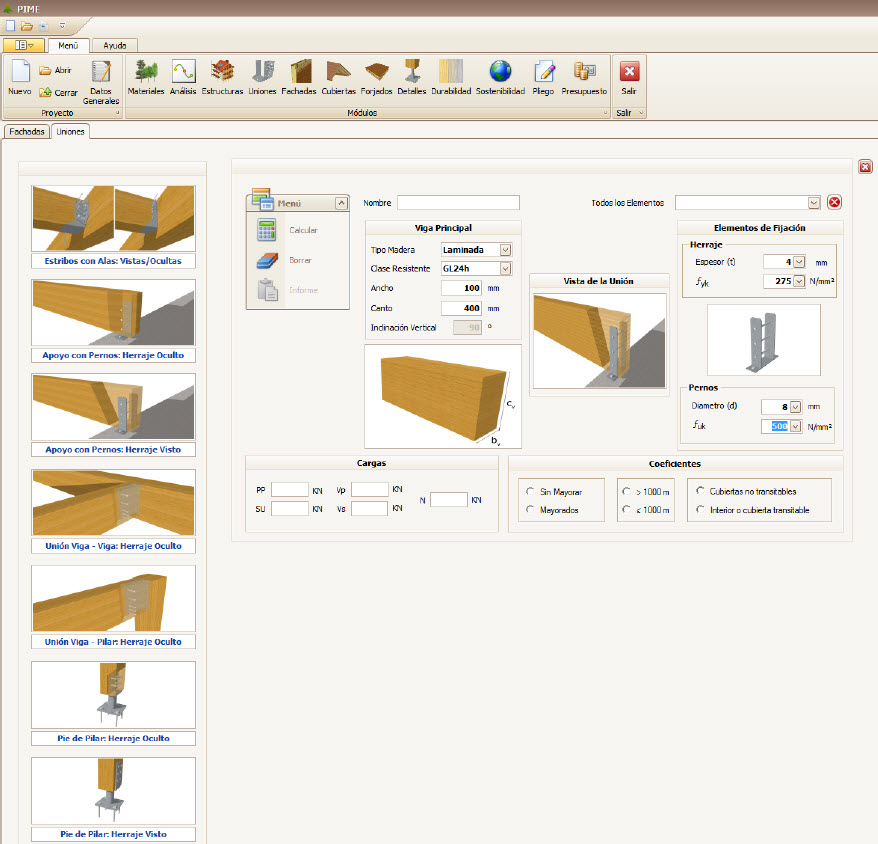Image resolution: width=878 pixels, height=844 pixels.
Task: Click the Canto value field
Action: point(461,308)
